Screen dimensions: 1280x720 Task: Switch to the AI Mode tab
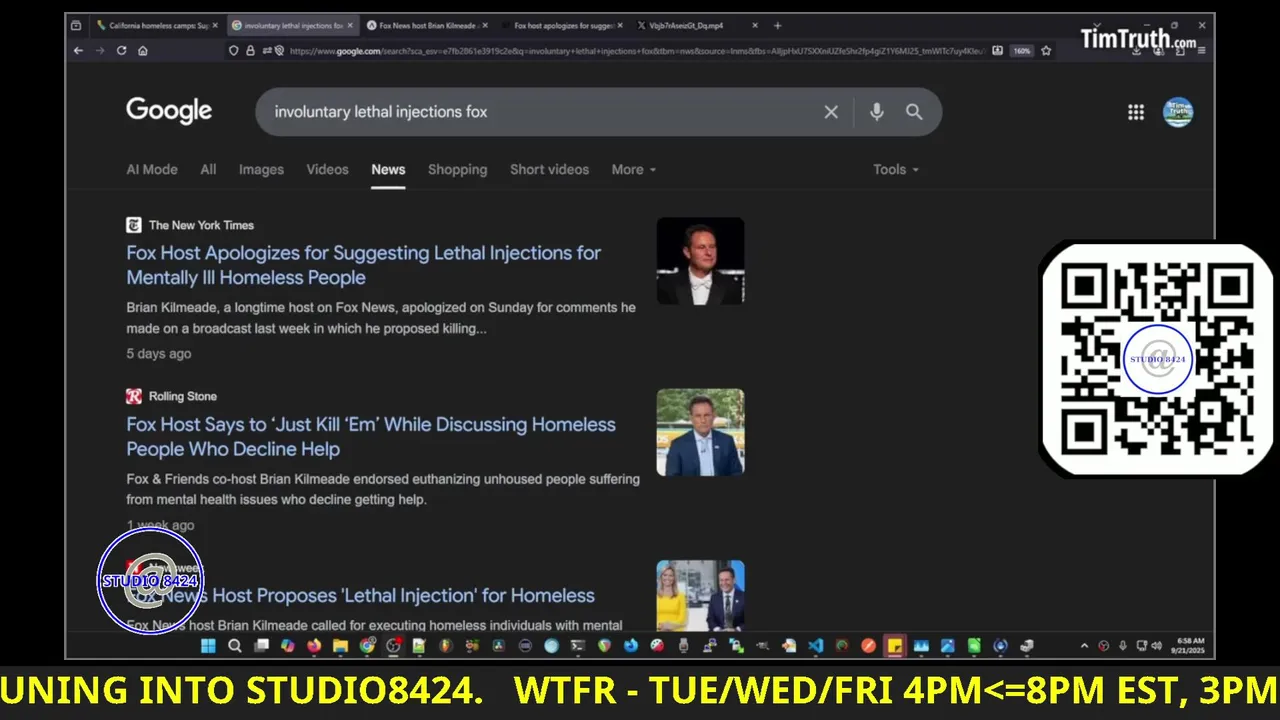coord(152,169)
